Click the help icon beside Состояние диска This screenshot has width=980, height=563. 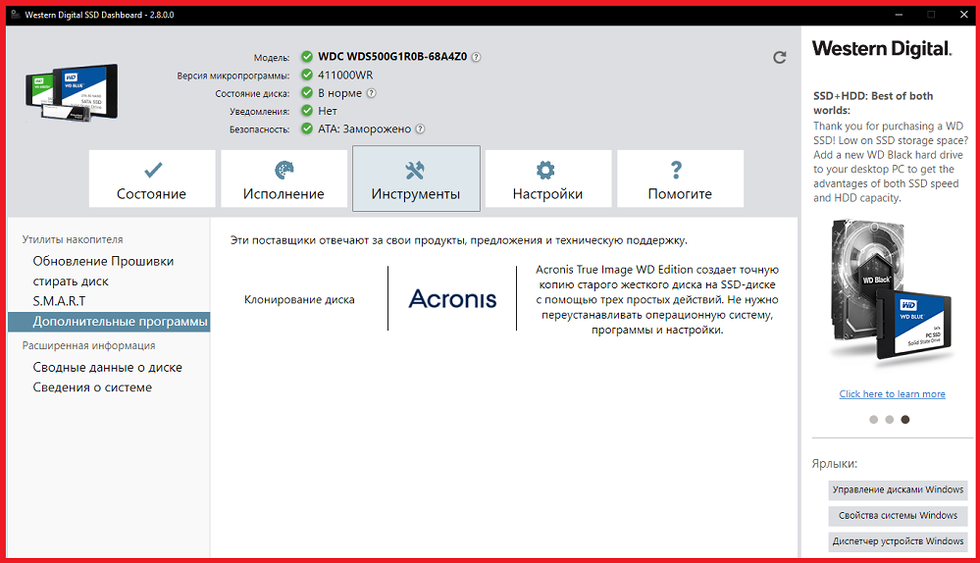point(371,93)
